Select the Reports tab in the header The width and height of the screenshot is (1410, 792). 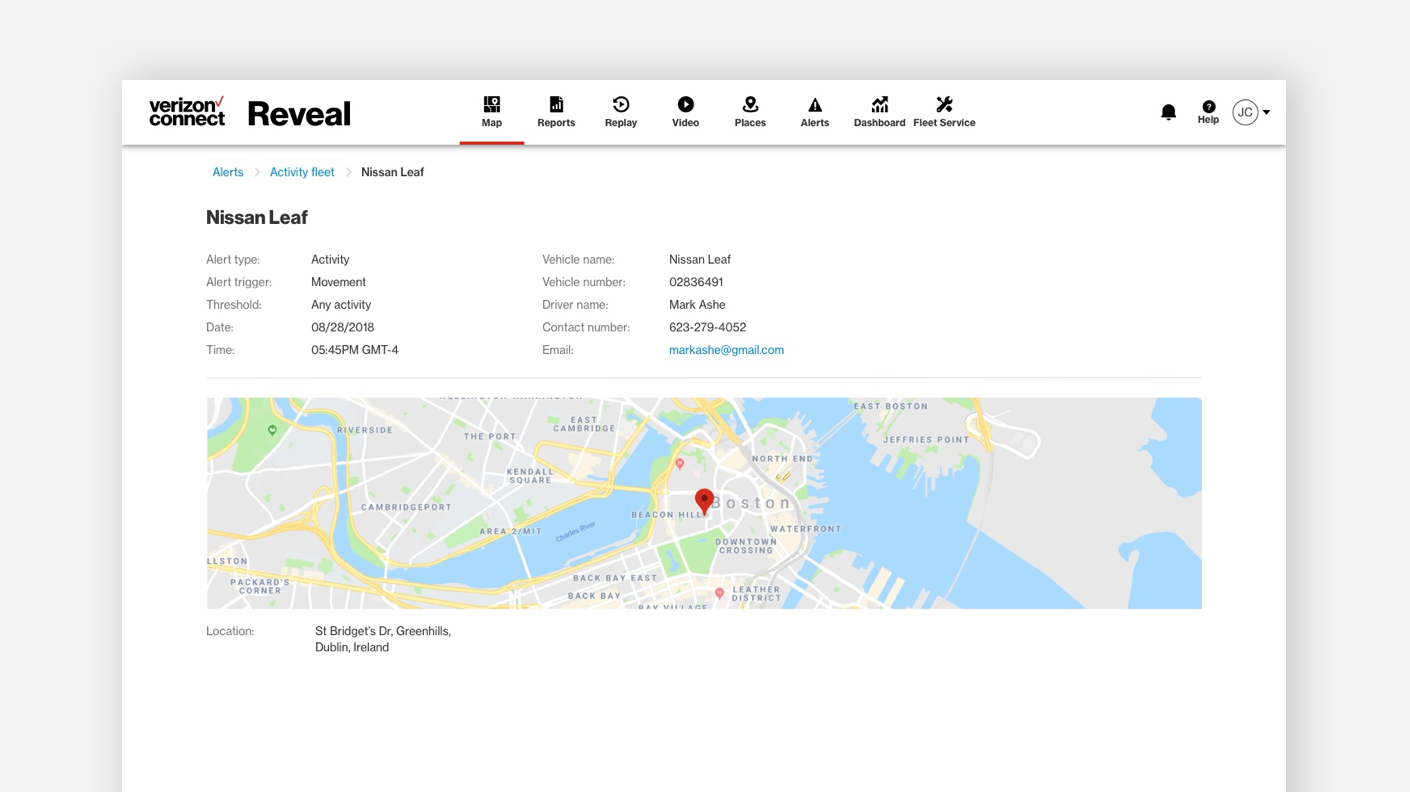pos(555,112)
